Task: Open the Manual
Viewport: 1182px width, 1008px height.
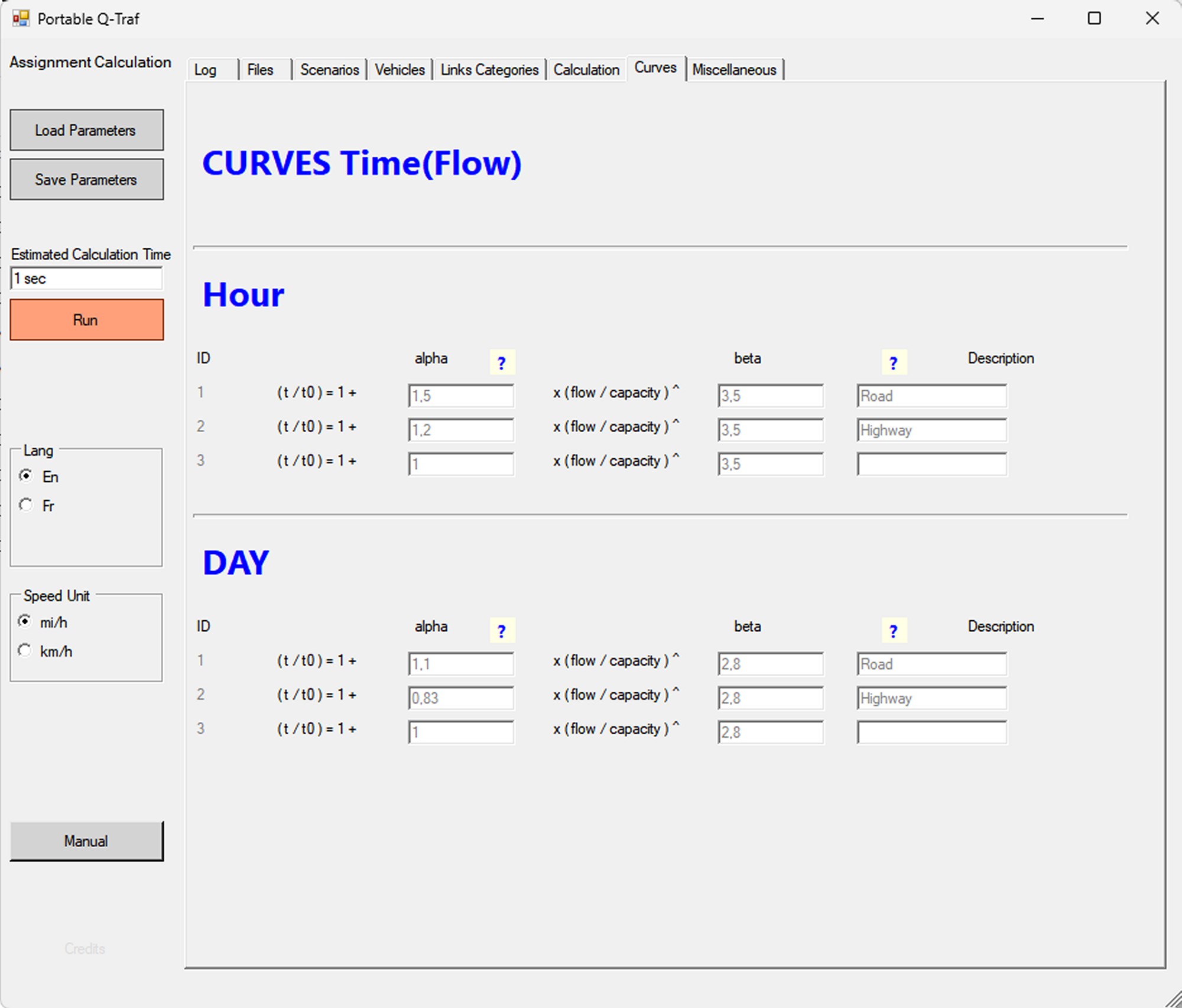Action: pyautogui.click(x=86, y=840)
